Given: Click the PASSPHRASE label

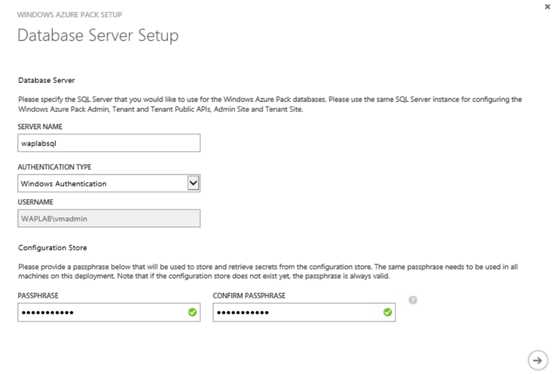Looking at the screenshot, I should tap(38, 296).
